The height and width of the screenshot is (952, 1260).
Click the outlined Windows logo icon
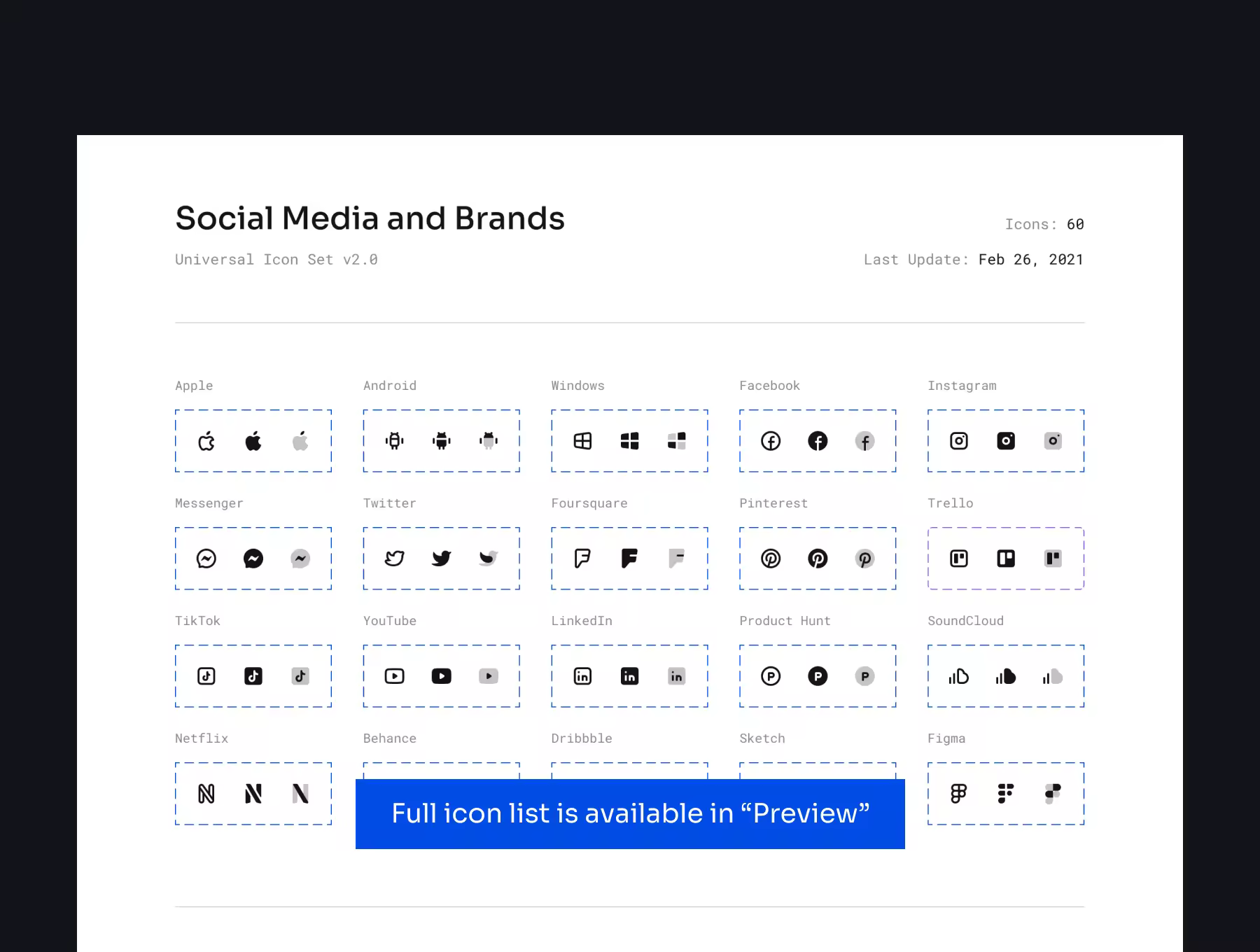coord(582,441)
